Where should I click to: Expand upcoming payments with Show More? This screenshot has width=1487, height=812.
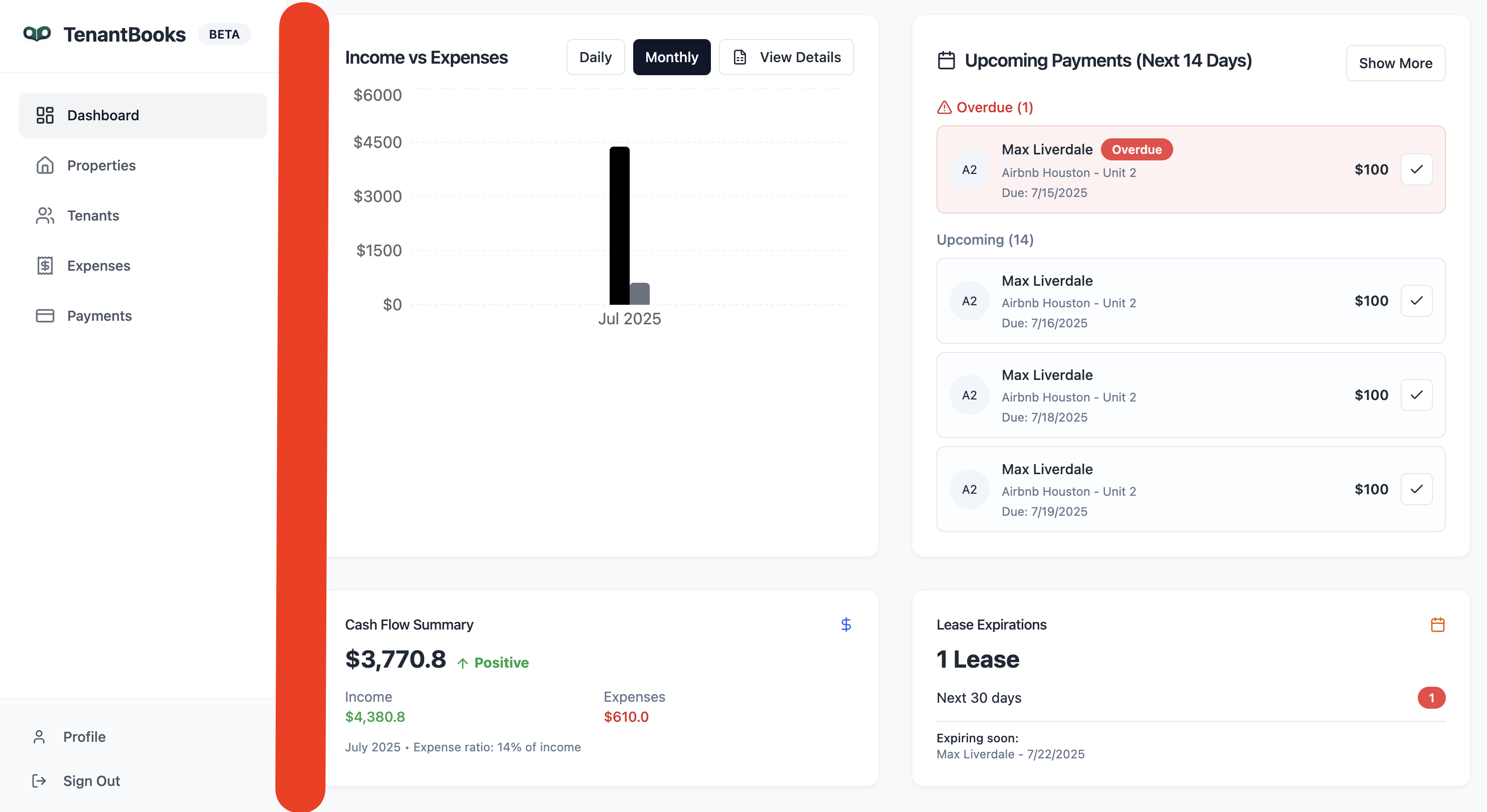tap(1395, 63)
